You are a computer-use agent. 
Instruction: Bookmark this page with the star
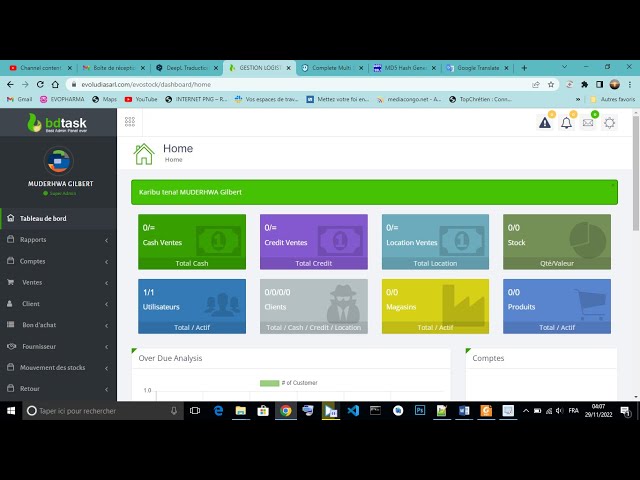[x=551, y=84]
